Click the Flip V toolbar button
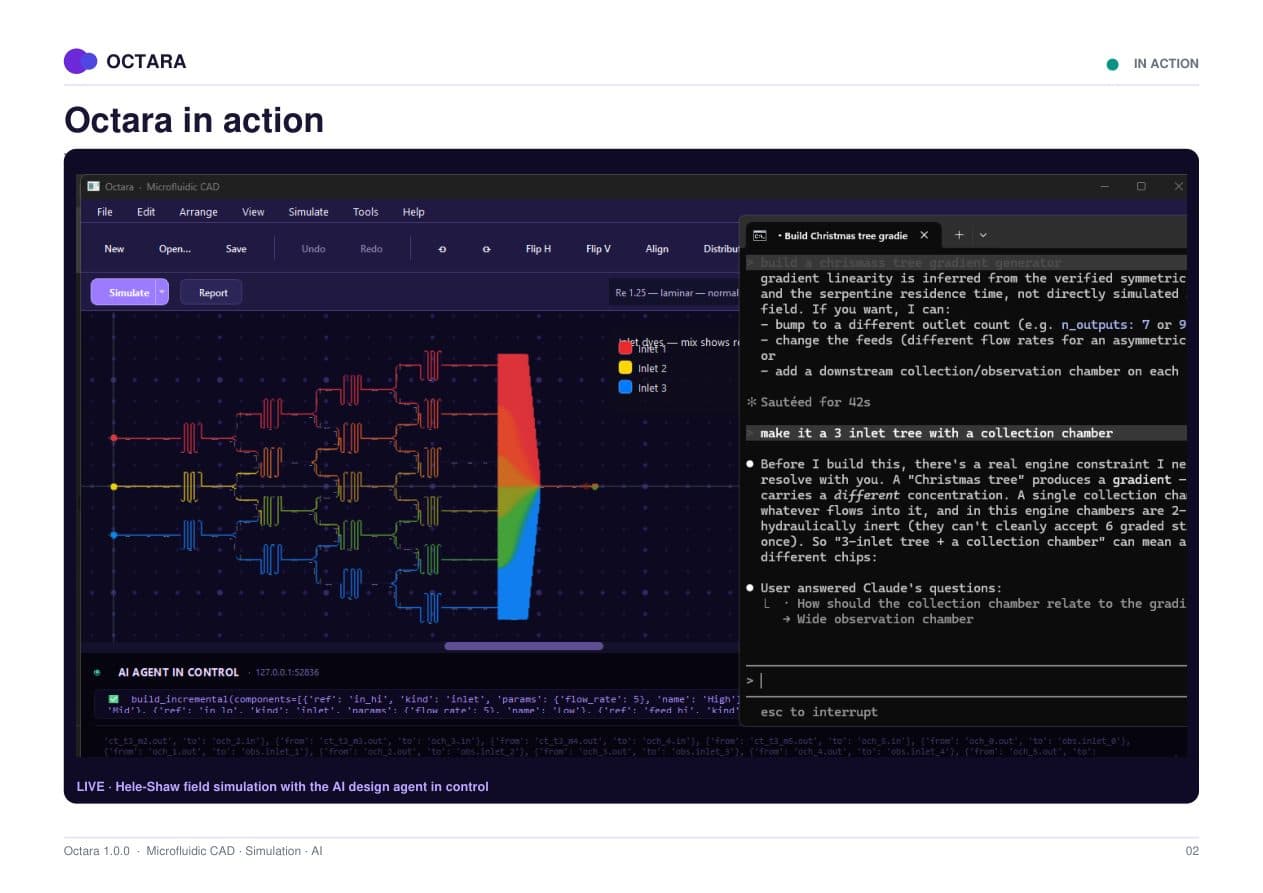The height and width of the screenshot is (893, 1263). click(598, 249)
